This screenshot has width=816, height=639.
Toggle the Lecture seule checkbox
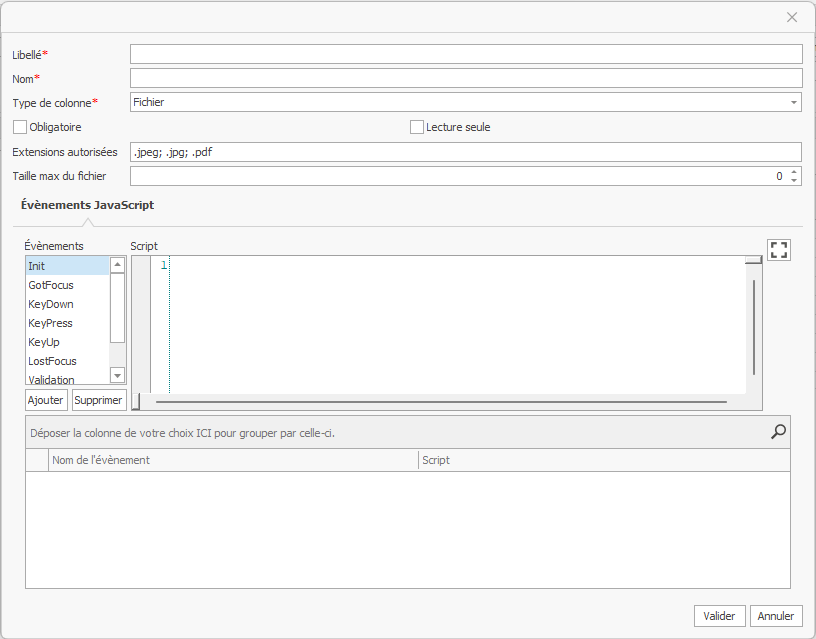tap(417, 127)
